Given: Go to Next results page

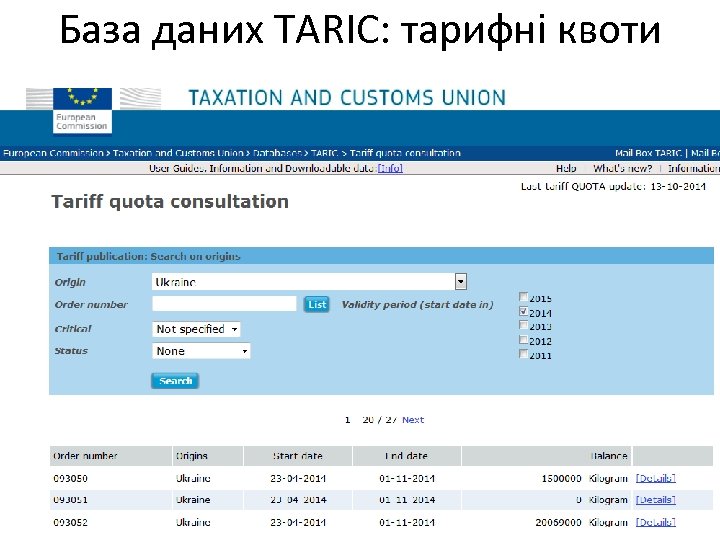Looking at the screenshot, I should 413,420.
